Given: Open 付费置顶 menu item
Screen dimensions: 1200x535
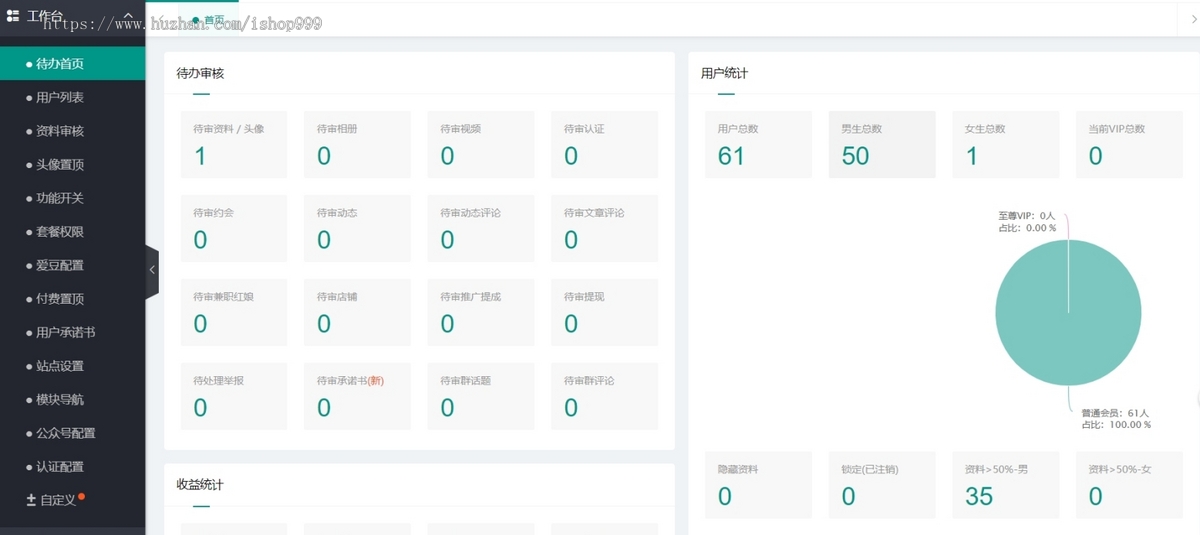Looking at the screenshot, I should click(72, 299).
